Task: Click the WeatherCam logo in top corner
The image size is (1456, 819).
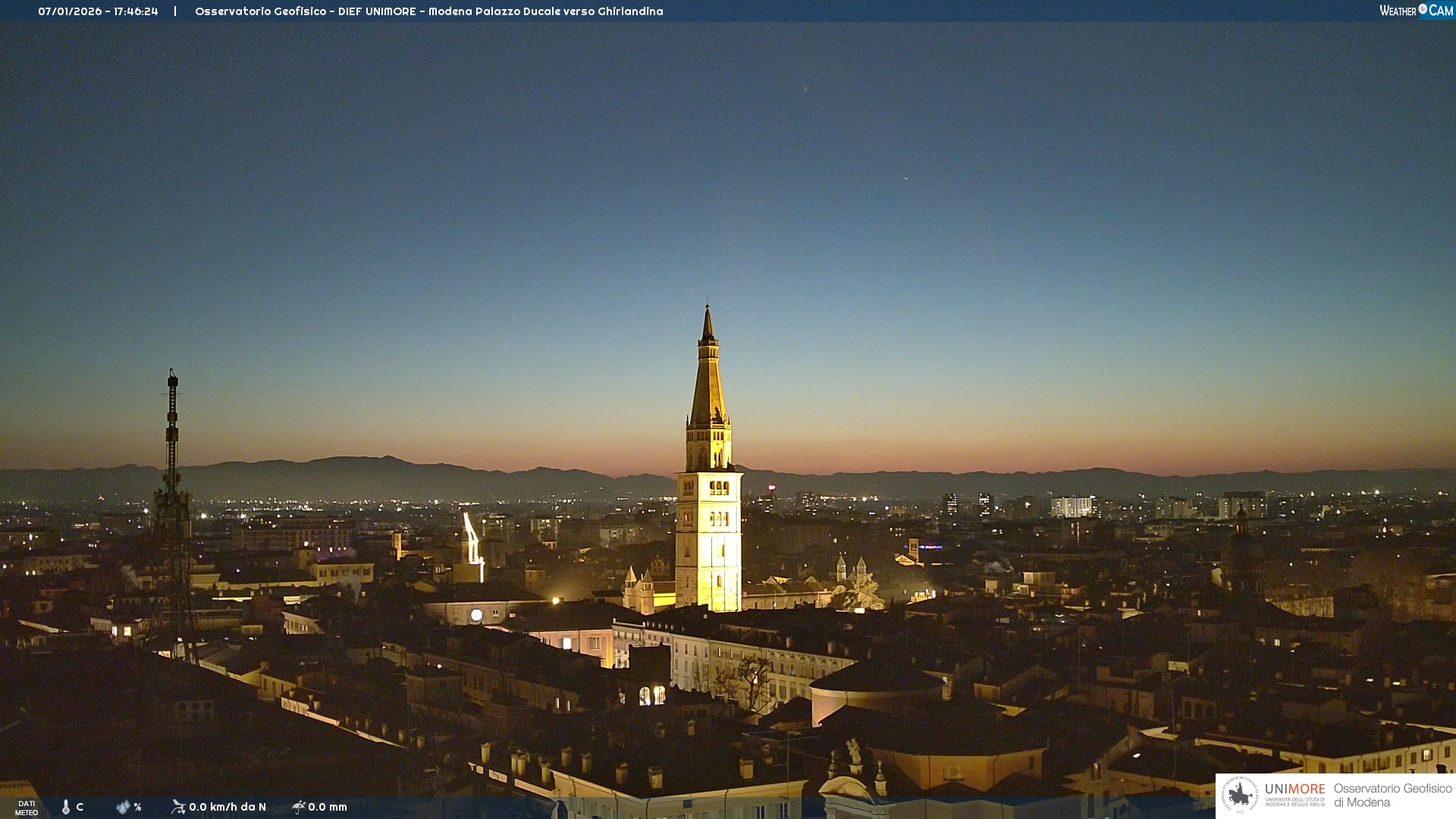Action: pos(1415,11)
